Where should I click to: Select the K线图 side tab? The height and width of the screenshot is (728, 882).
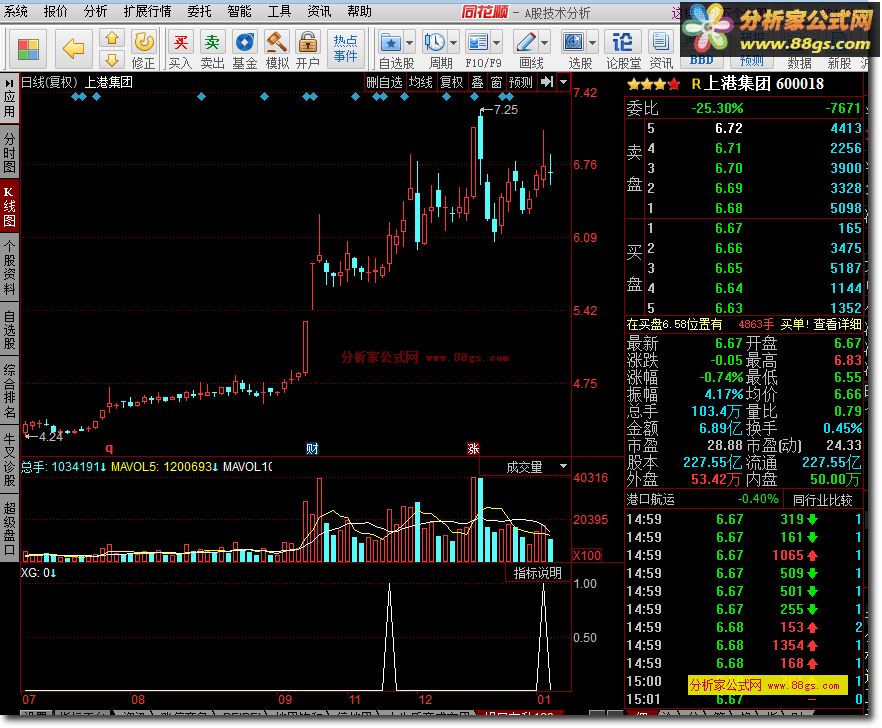(x=9, y=206)
